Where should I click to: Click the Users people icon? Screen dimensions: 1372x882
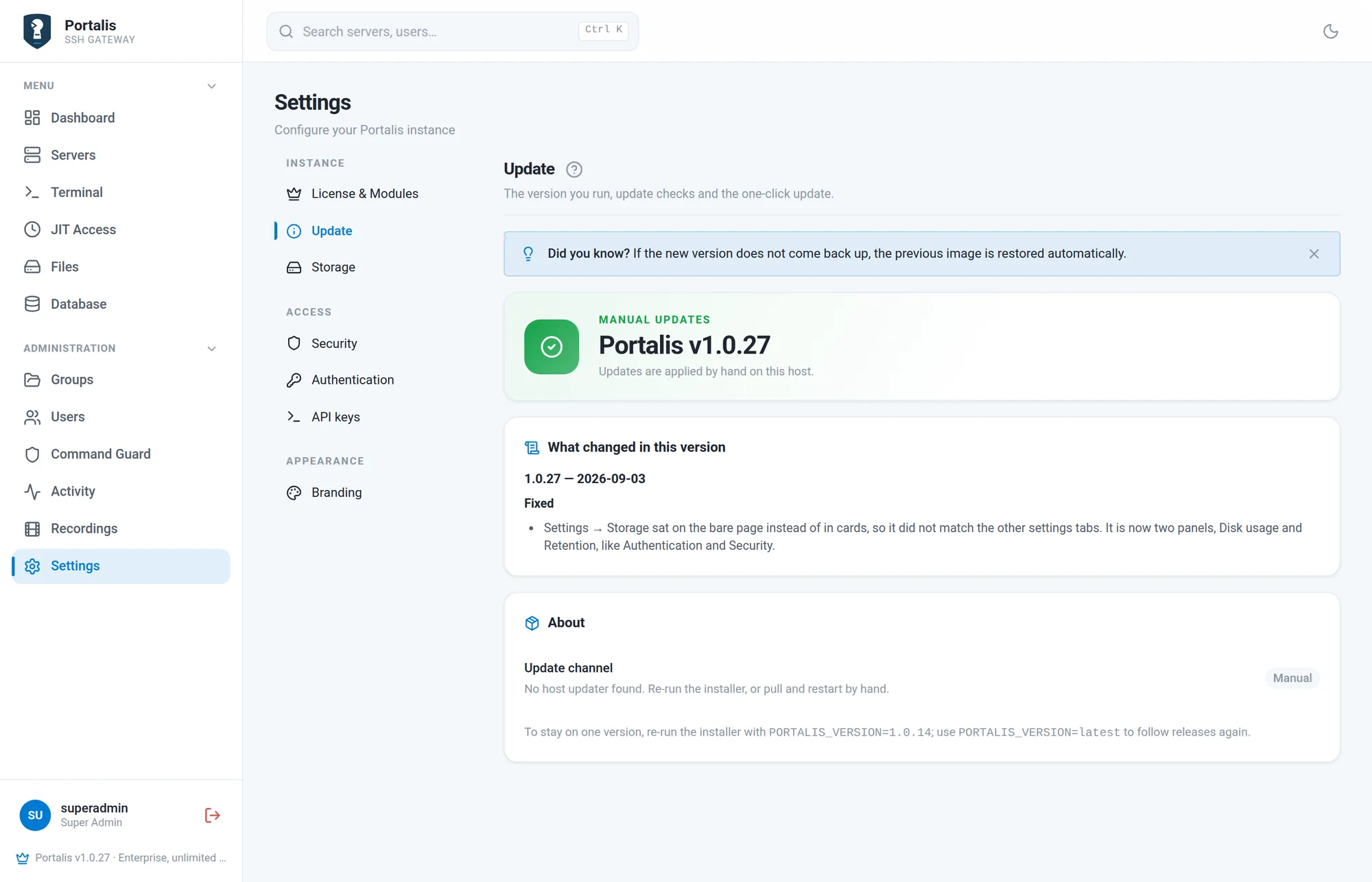tap(32, 417)
